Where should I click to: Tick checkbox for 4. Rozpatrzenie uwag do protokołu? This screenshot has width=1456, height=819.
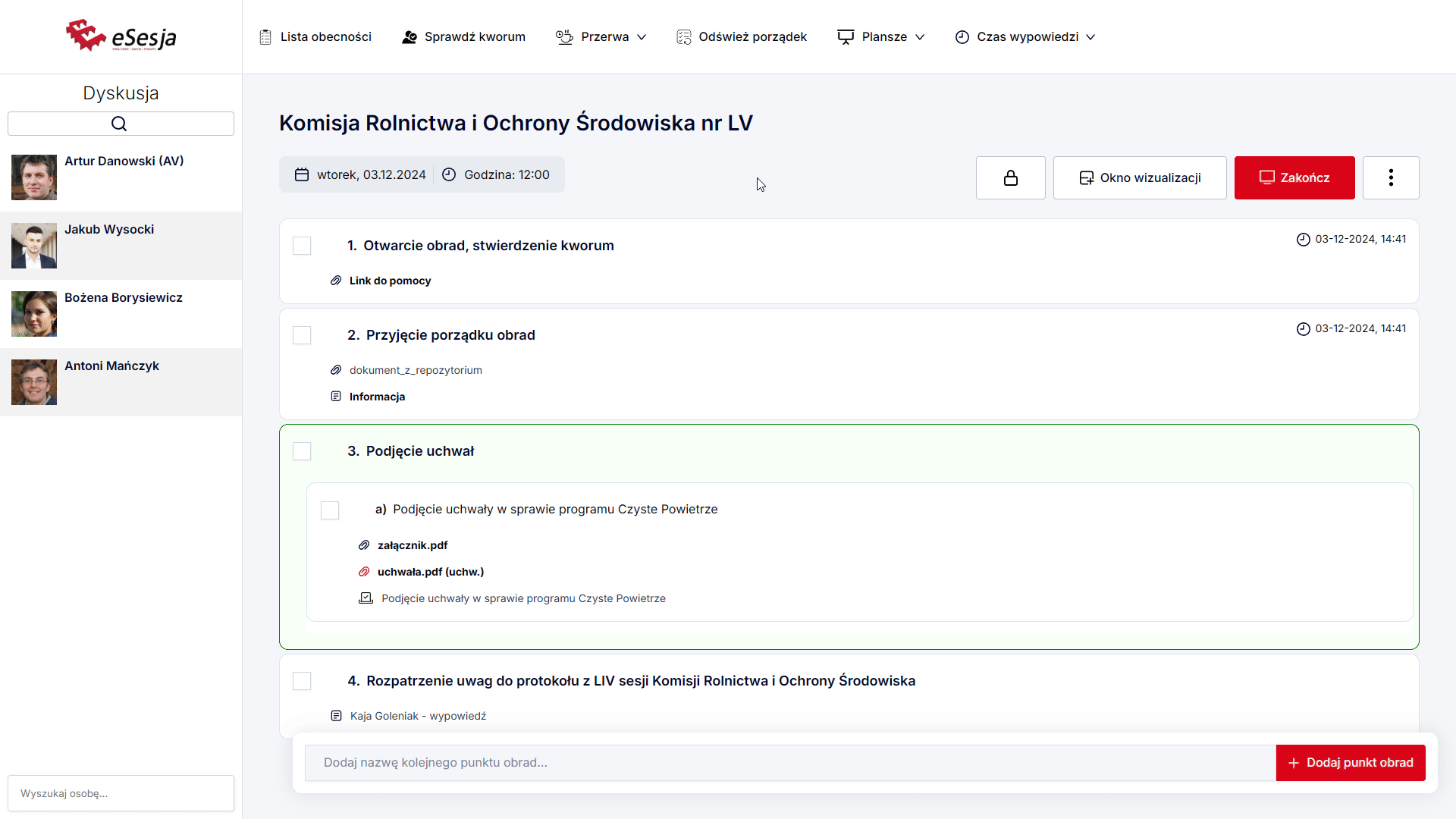point(302,681)
